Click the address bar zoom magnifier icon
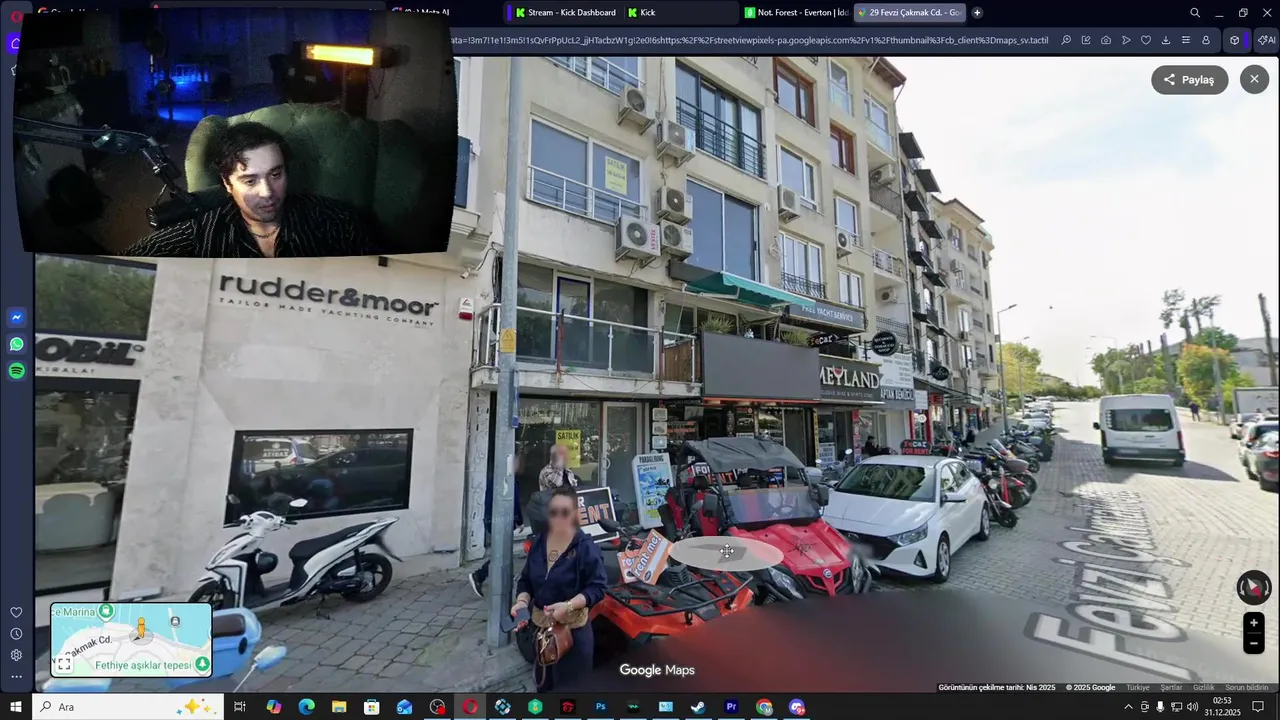1280x720 pixels. [x=1066, y=40]
